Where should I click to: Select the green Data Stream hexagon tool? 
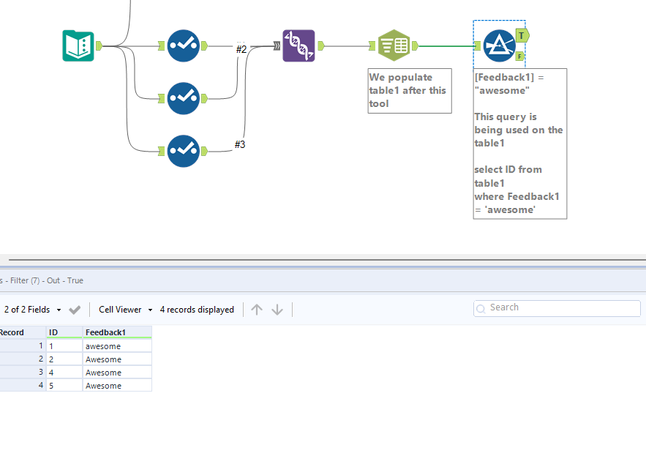tap(394, 45)
